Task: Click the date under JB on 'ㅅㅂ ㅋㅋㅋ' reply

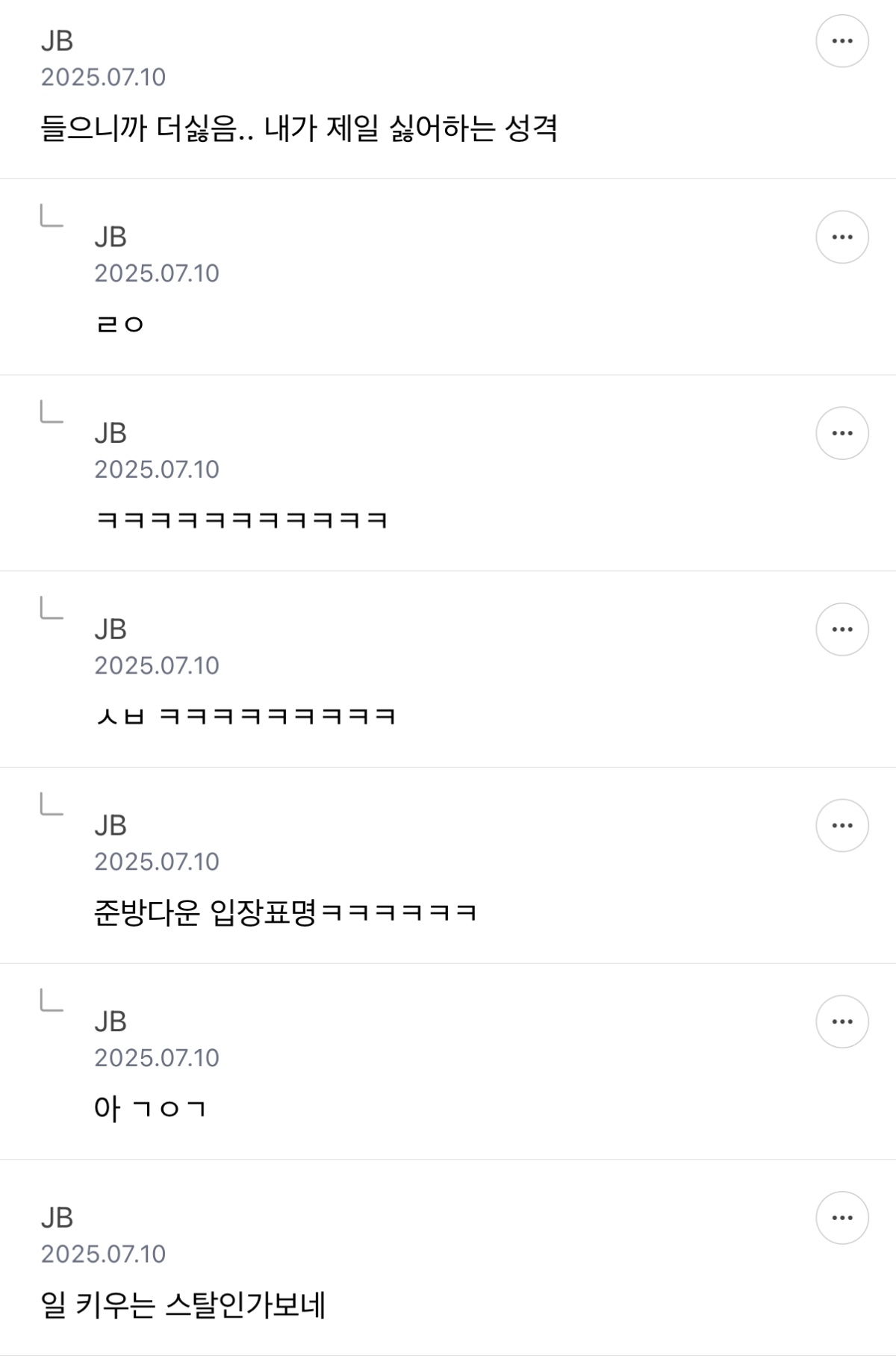Action: click(x=157, y=665)
